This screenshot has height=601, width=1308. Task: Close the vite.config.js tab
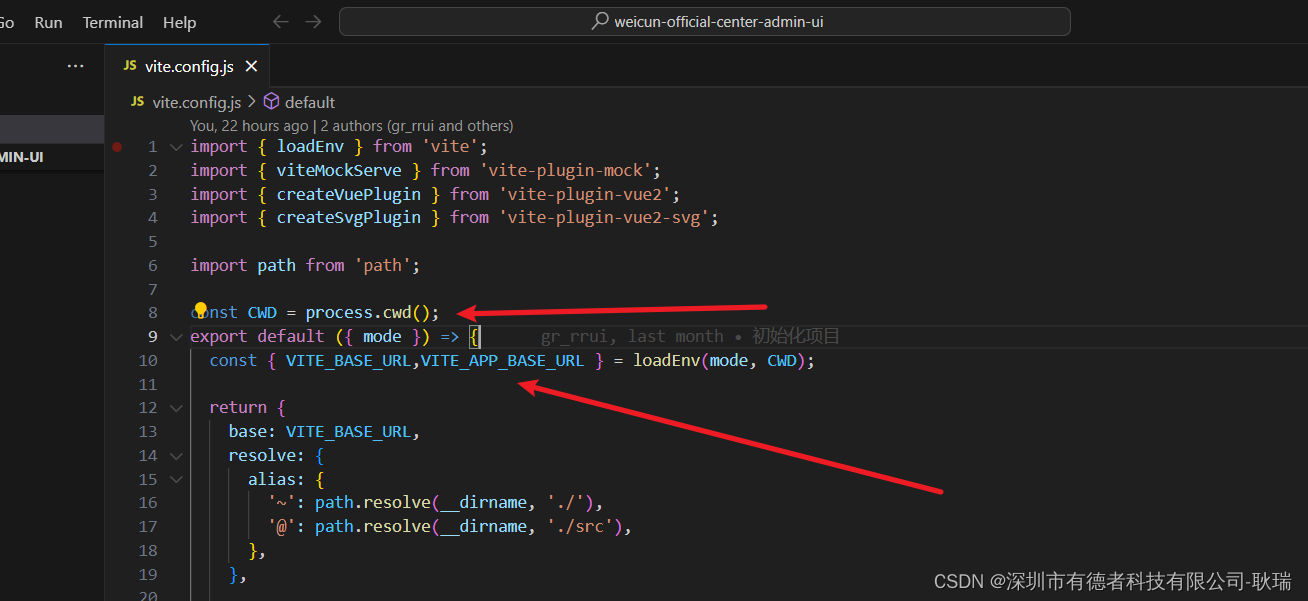[251, 66]
